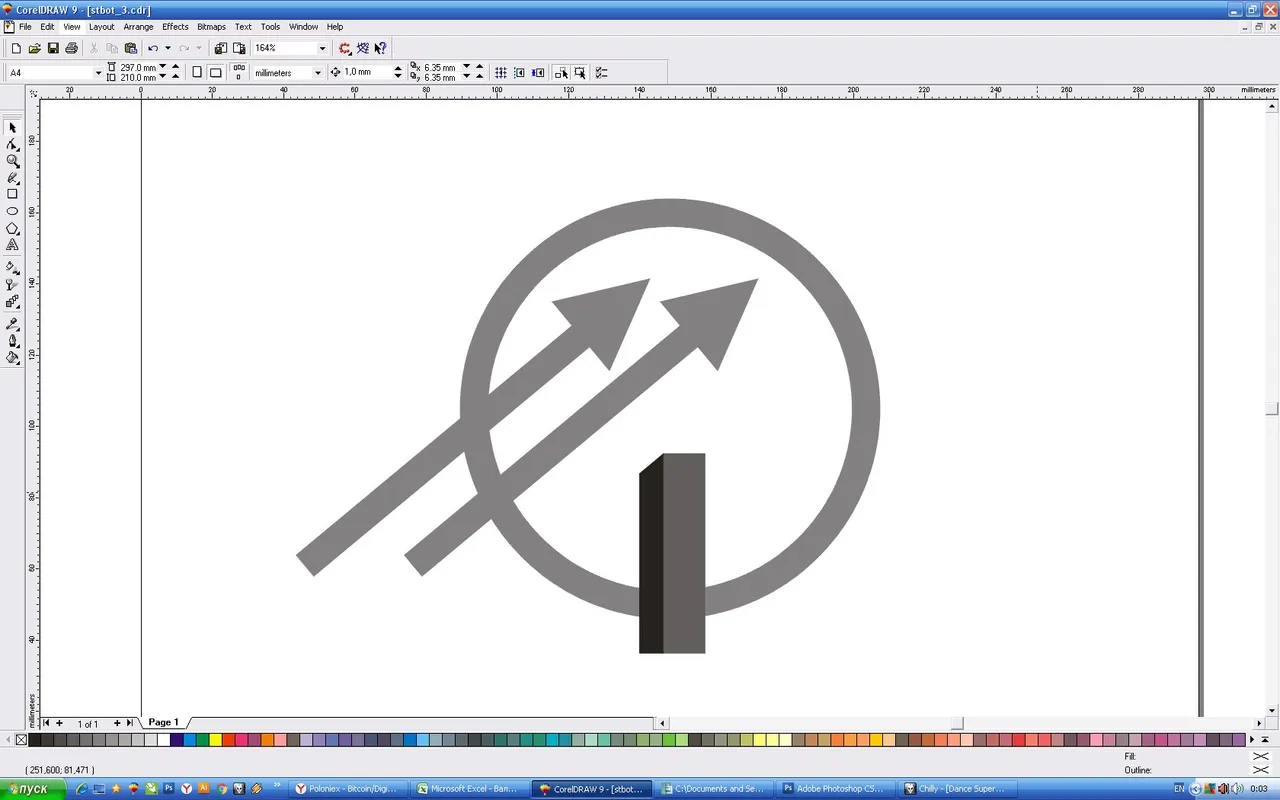Toggle set default or current page size
Image resolution: width=1280 pixels, height=800 pixels.
pos(238,72)
